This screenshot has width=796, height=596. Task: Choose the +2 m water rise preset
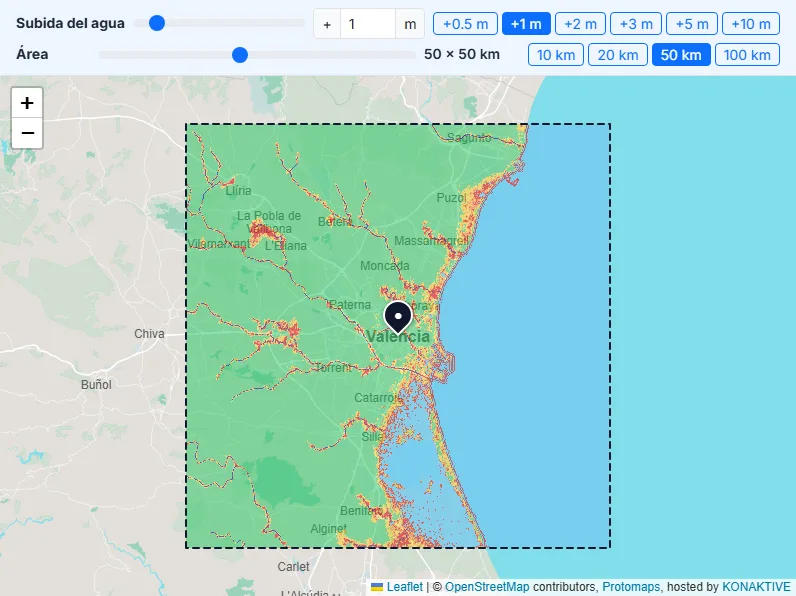tap(580, 24)
